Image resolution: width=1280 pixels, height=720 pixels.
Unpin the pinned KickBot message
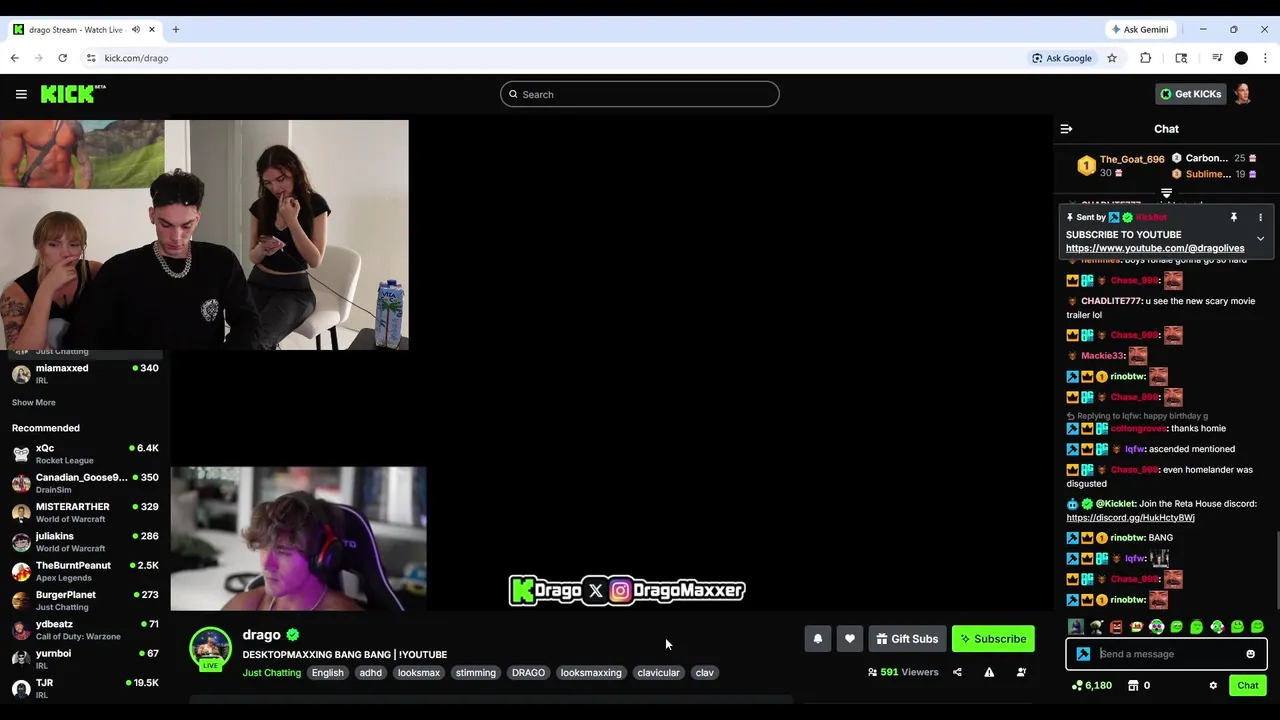click(x=1234, y=217)
